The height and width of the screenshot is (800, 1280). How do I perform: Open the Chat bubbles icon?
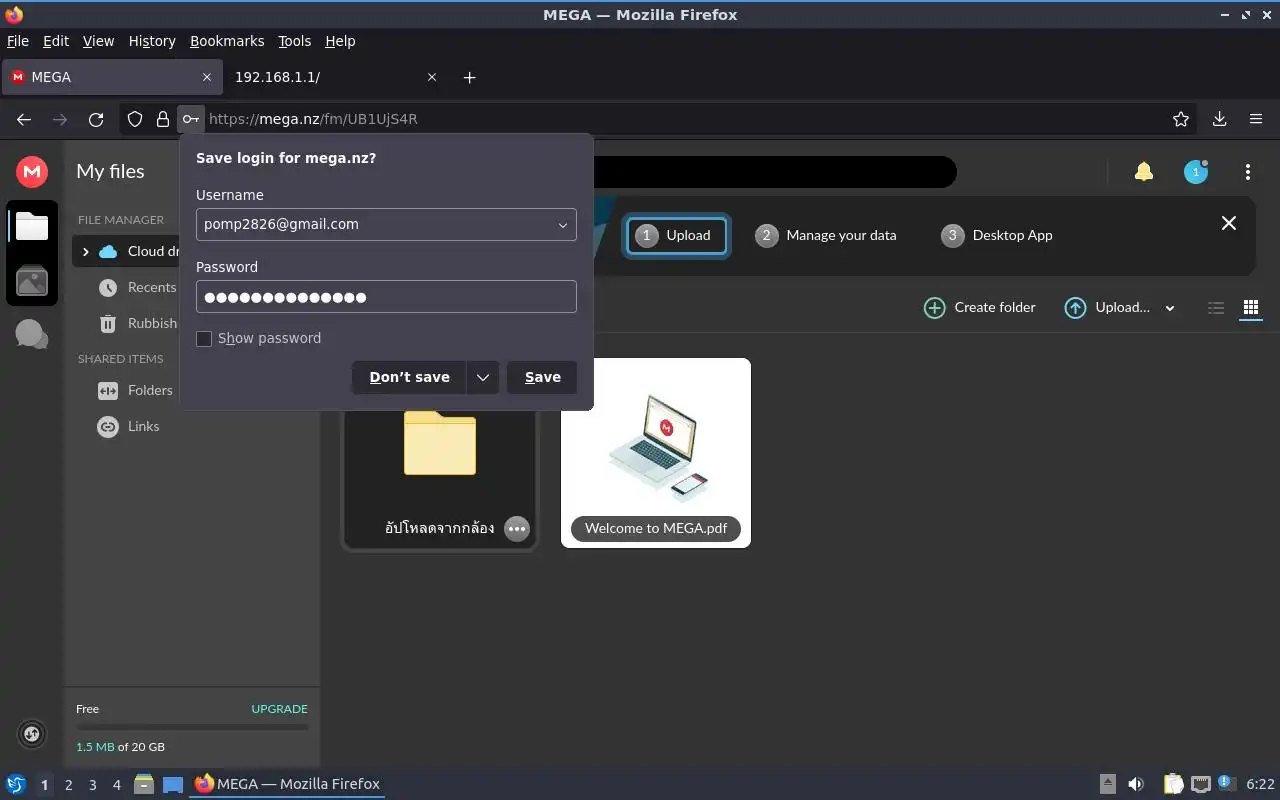coord(32,334)
